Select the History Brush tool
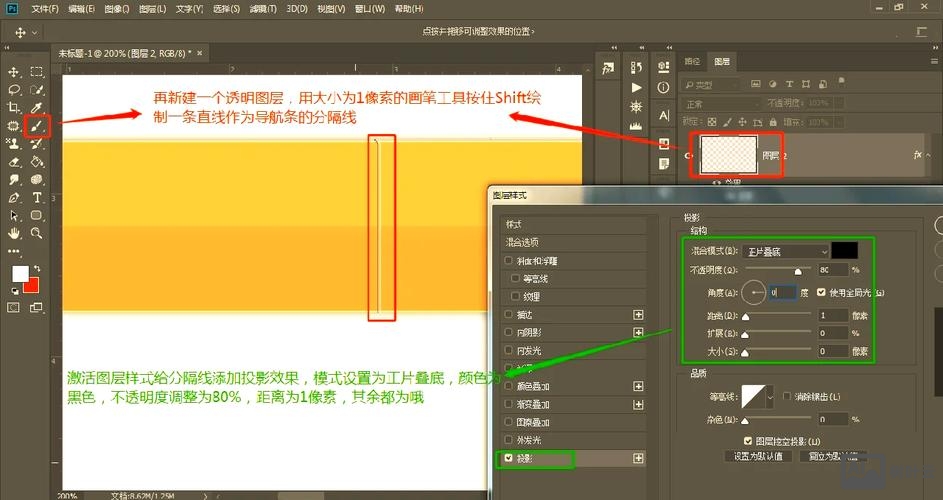This screenshot has width=943, height=500. pyautogui.click(x=37, y=144)
